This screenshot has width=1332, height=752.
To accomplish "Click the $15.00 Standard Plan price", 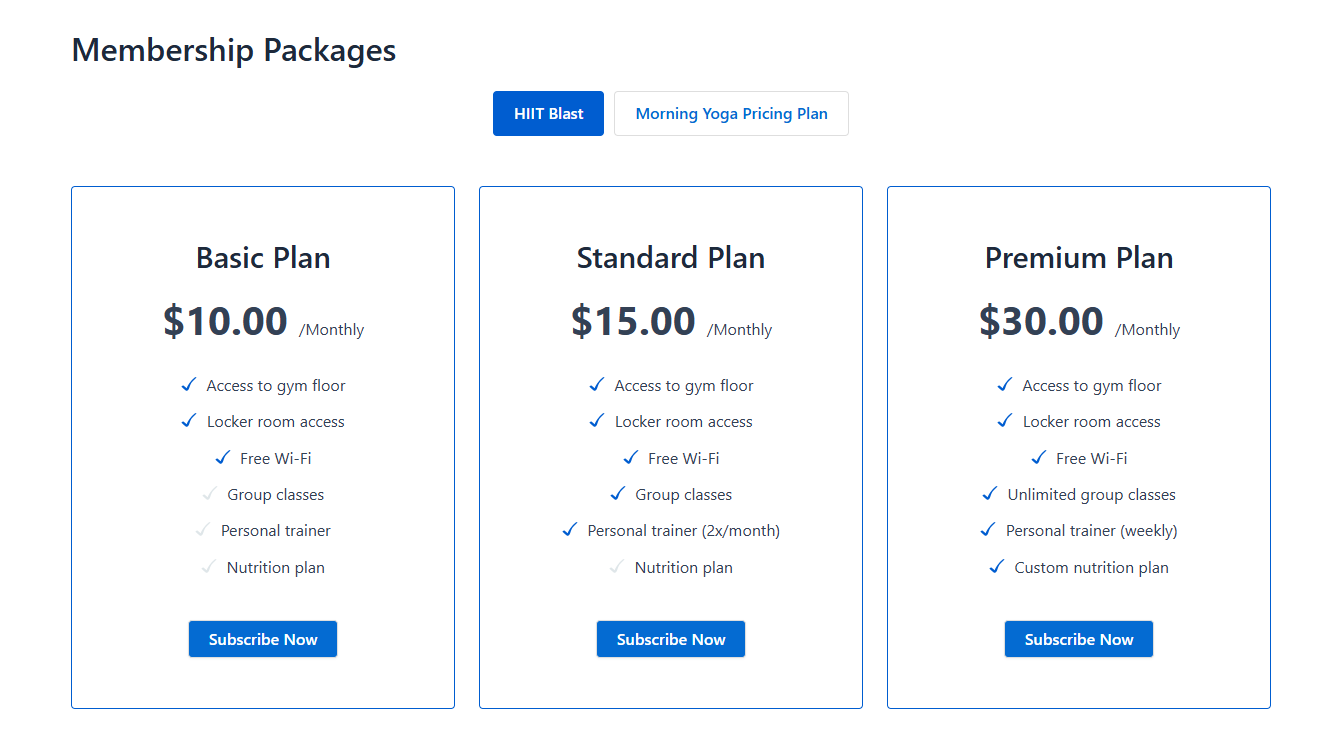I will [x=633, y=321].
